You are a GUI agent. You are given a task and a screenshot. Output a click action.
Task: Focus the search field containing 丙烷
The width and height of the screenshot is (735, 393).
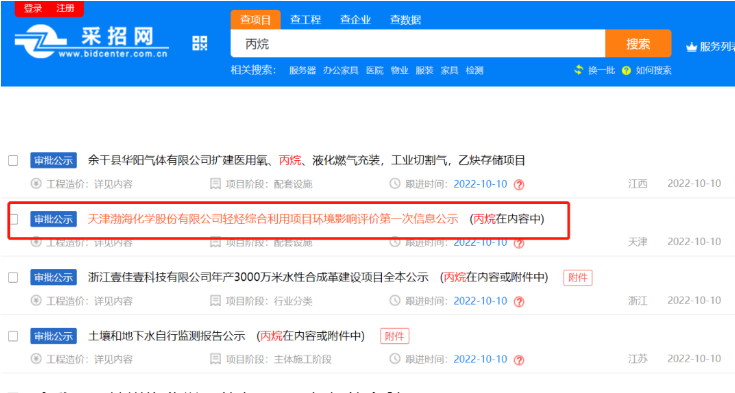418,44
